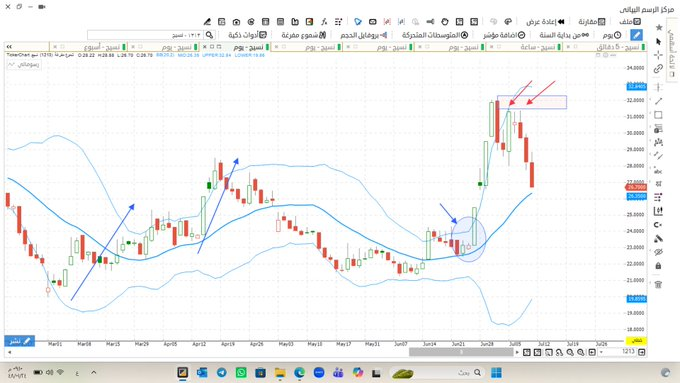Viewport: 680px width, 383px height.
Task: Select the trend line drawing tool
Action: 658,101
